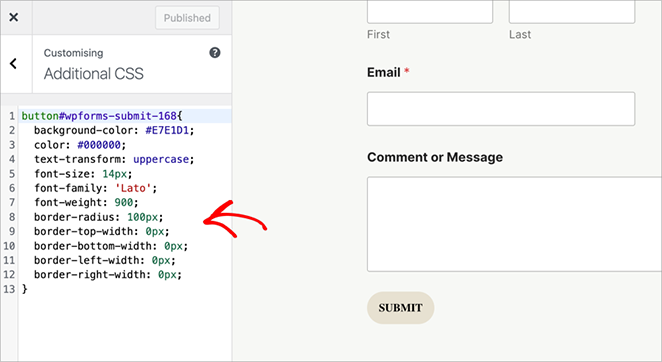The width and height of the screenshot is (662, 362).
Task: Click the First name input field
Action: click(430, 12)
